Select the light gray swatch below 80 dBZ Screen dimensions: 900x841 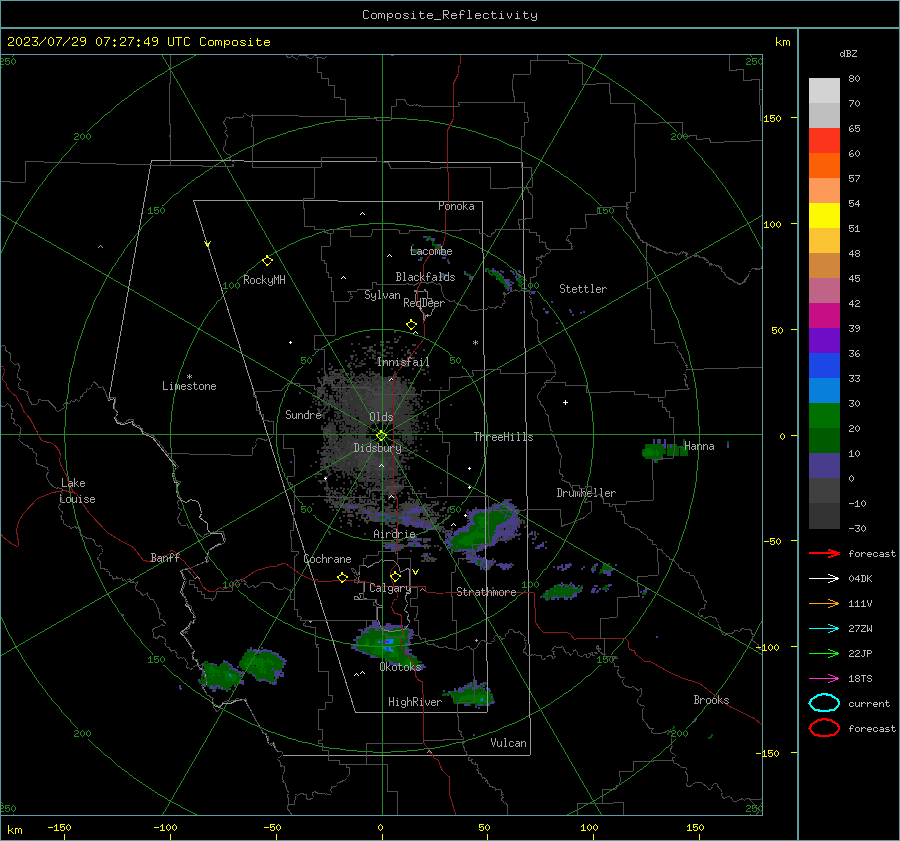pos(824,91)
